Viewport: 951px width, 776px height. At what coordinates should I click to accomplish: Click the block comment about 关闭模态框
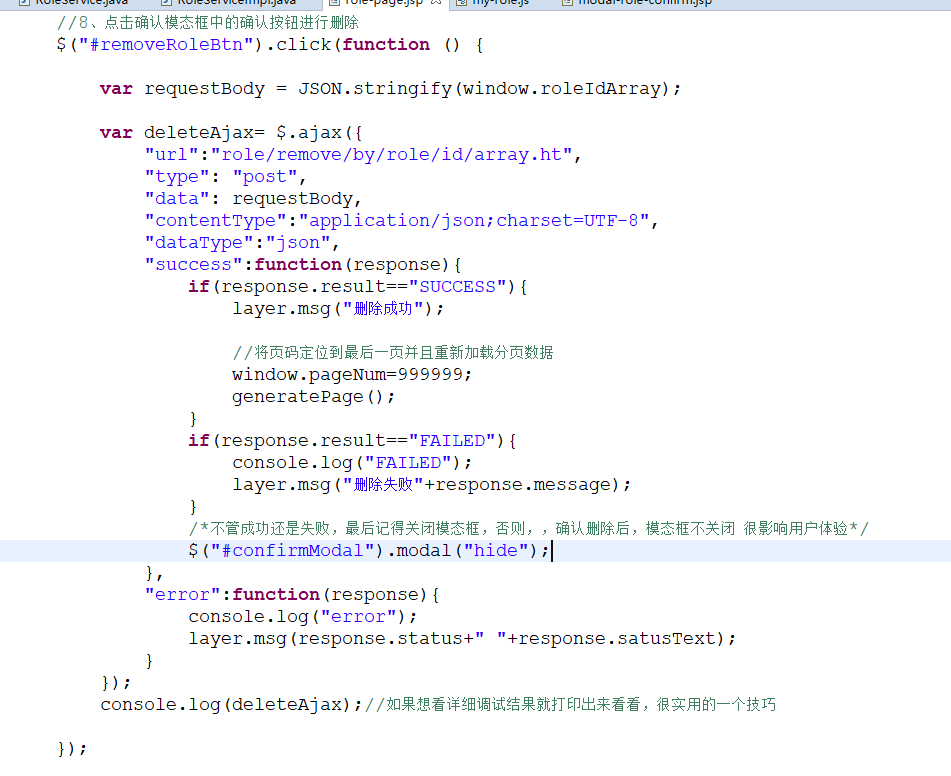(x=528, y=528)
